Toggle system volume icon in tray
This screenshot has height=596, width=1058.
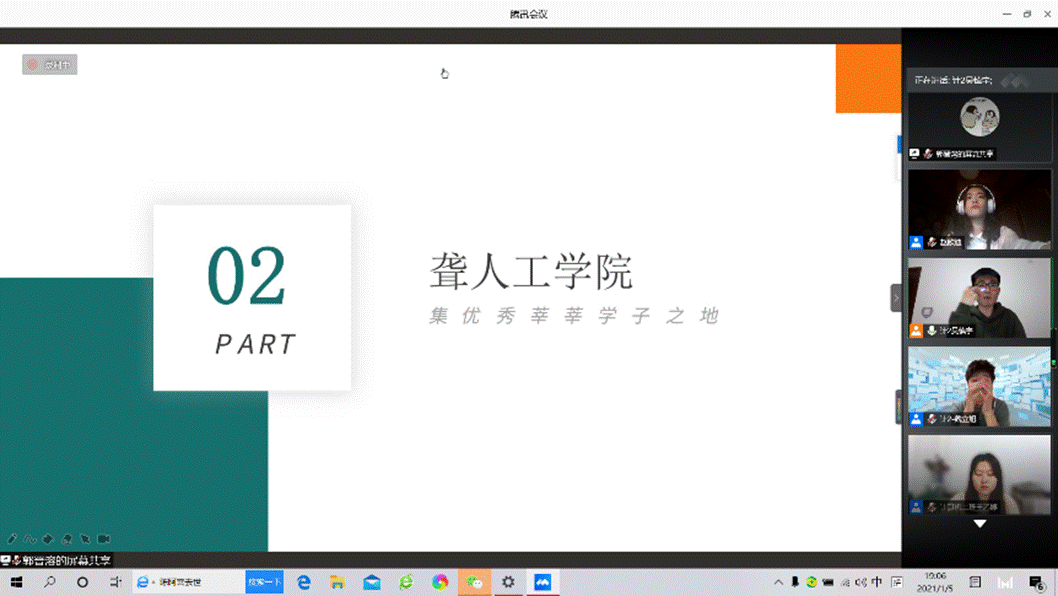[860, 582]
